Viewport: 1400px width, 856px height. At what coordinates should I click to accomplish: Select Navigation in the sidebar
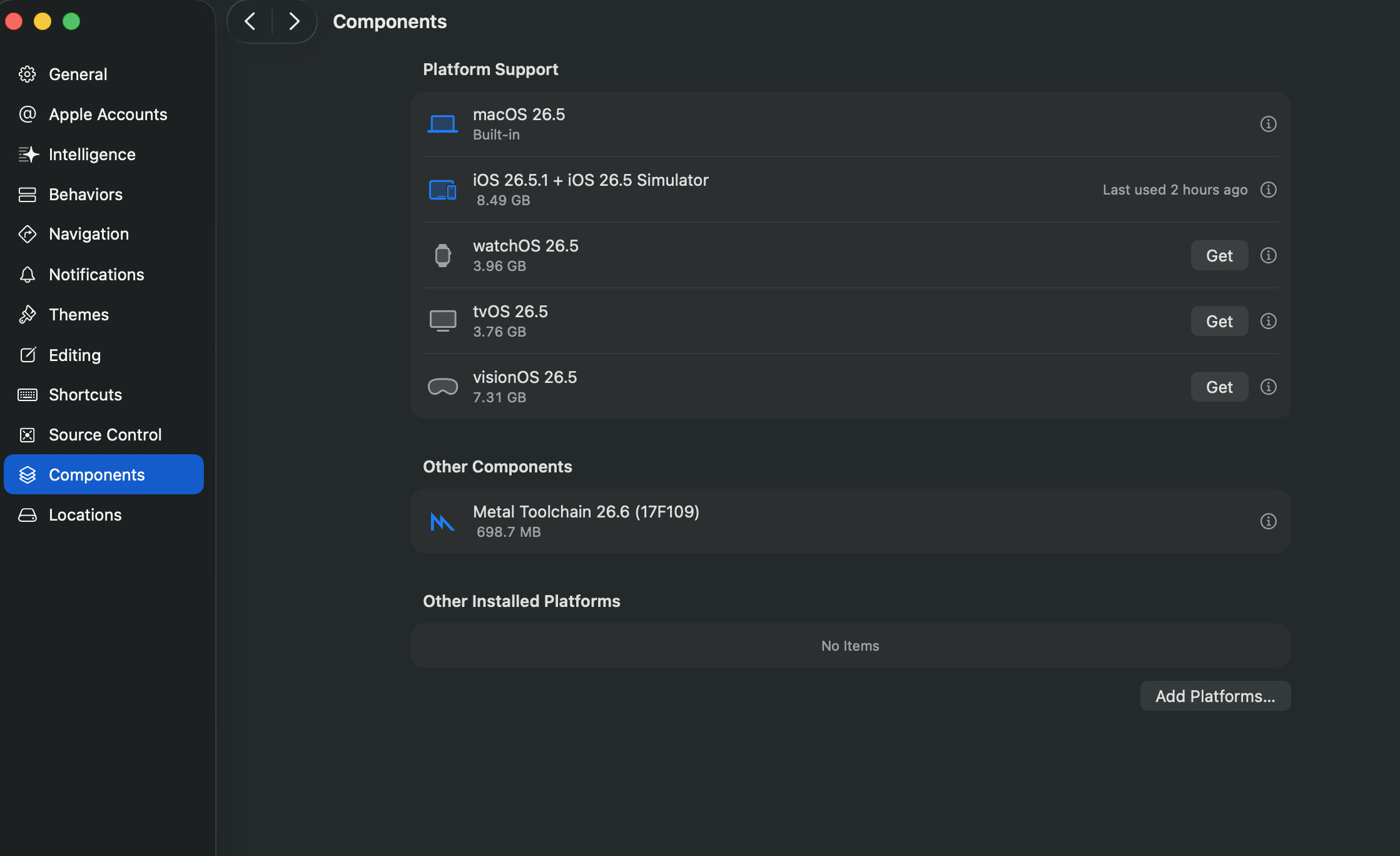(x=104, y=234)
